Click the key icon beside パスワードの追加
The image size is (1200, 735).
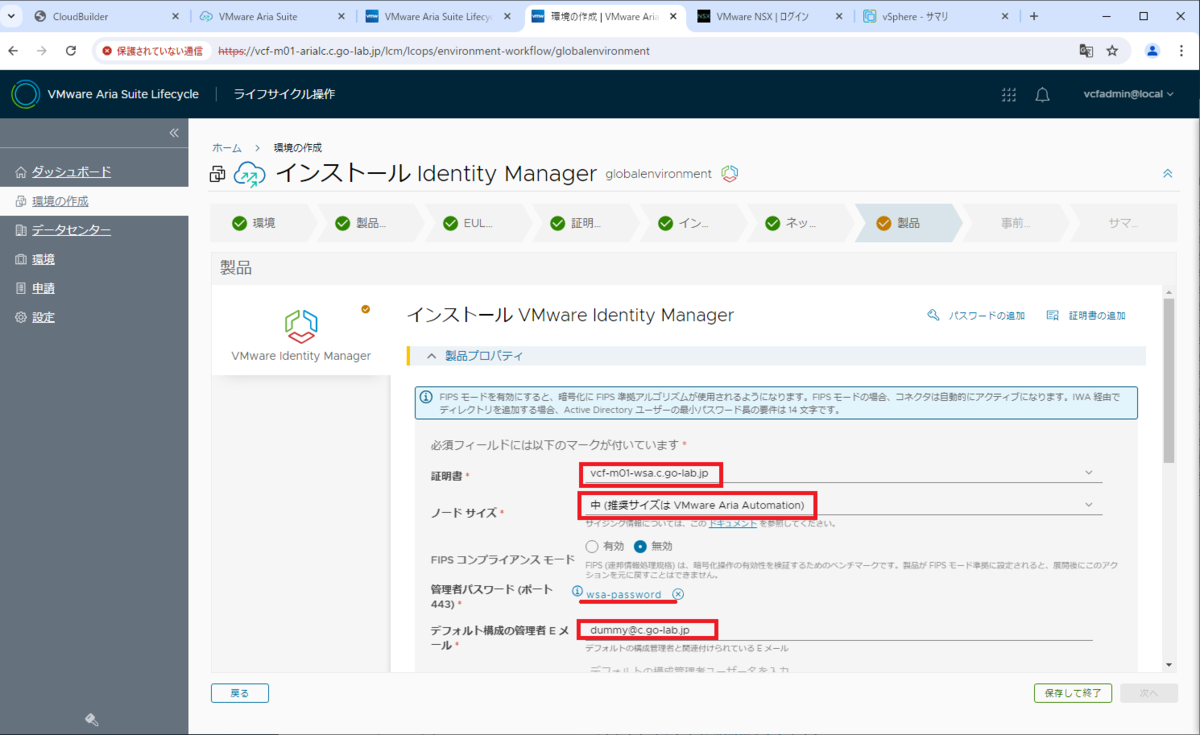(x=933, y=315)
